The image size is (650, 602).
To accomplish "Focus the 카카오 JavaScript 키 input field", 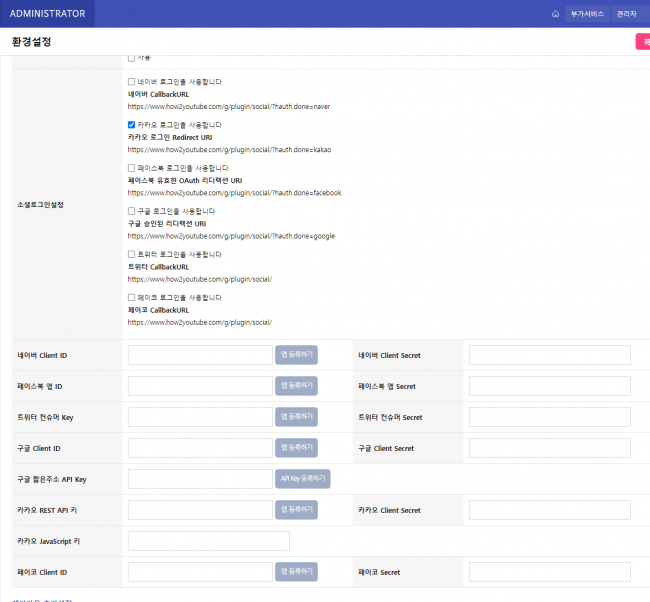I will tap(209, 541).
